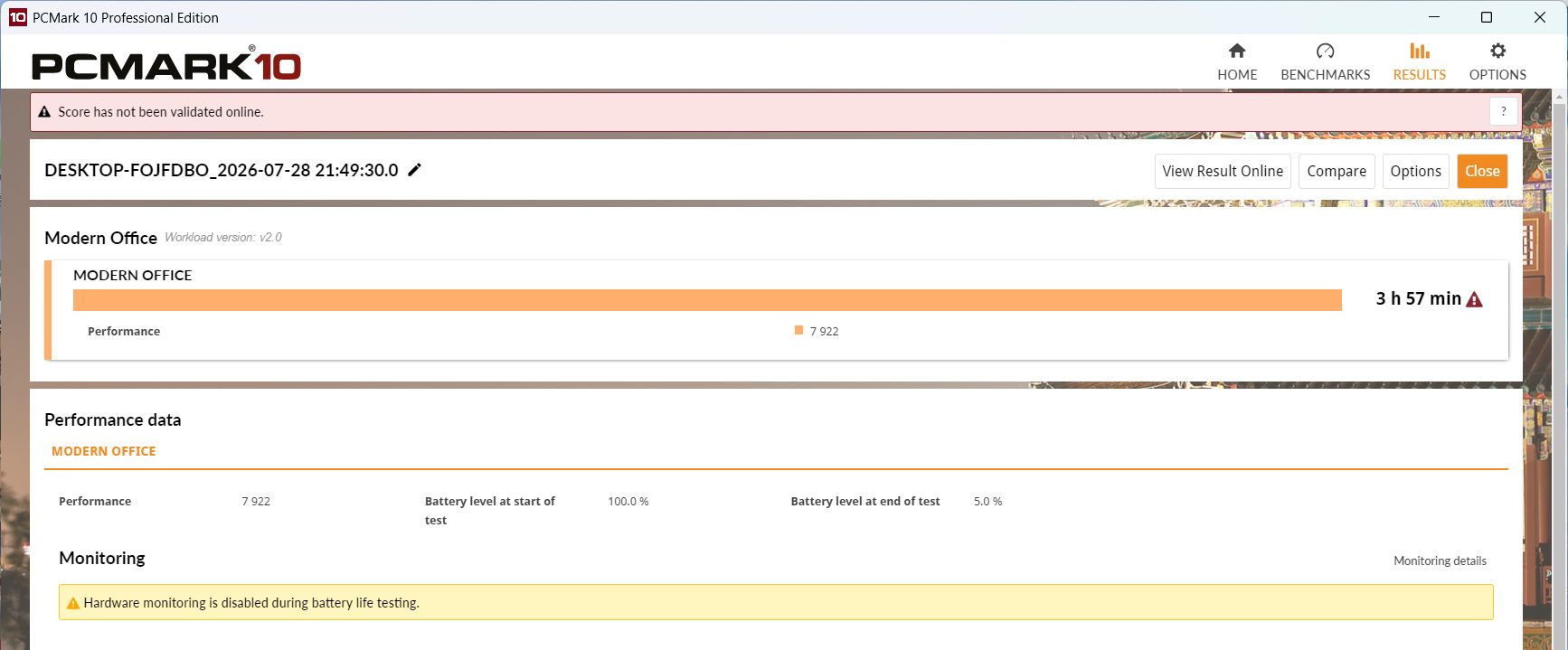Image resolution: width=1568 pixels, height=650 pixels.
Task: Click the MODERN OFFICE label above bar
Action: coord(132,275)
